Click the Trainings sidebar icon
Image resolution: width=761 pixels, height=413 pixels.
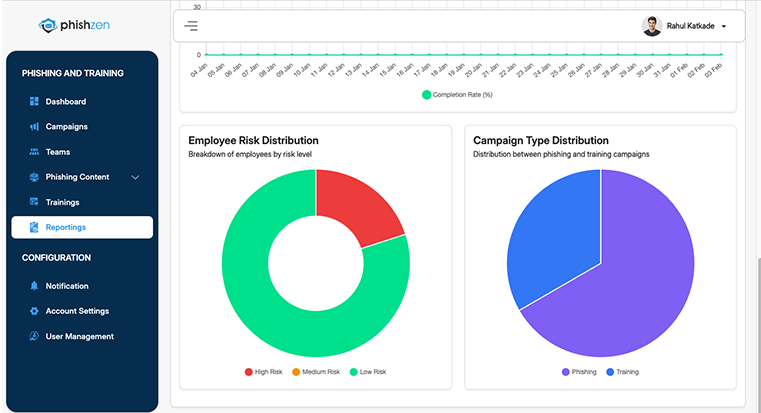[x=34, y=202]
